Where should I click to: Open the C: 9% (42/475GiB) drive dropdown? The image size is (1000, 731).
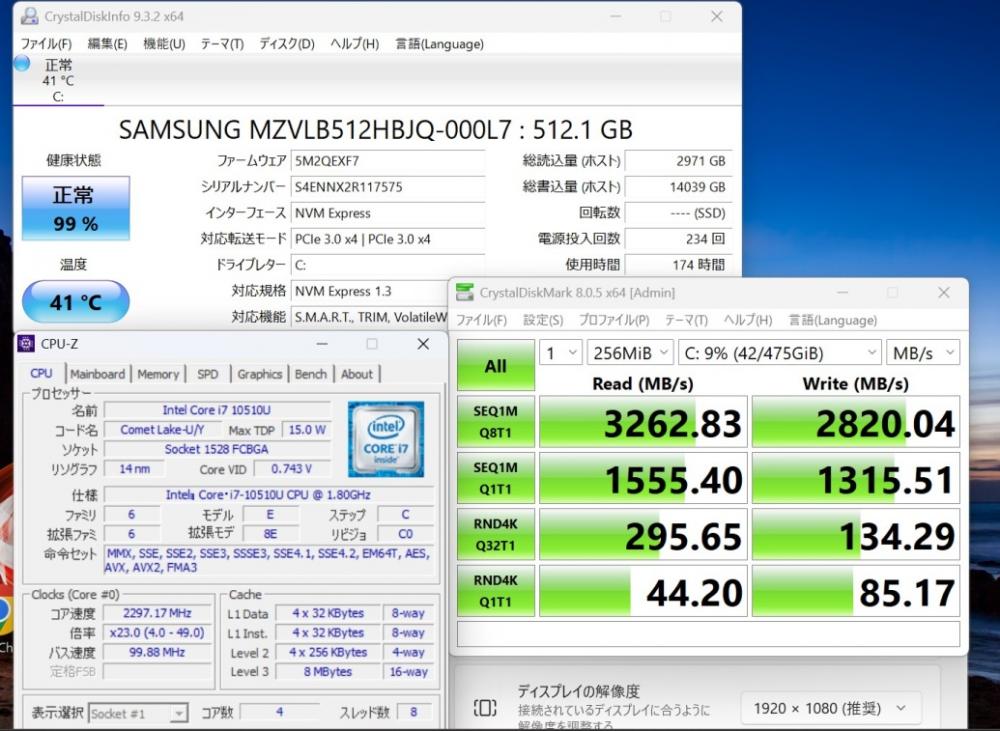point(780,353)
